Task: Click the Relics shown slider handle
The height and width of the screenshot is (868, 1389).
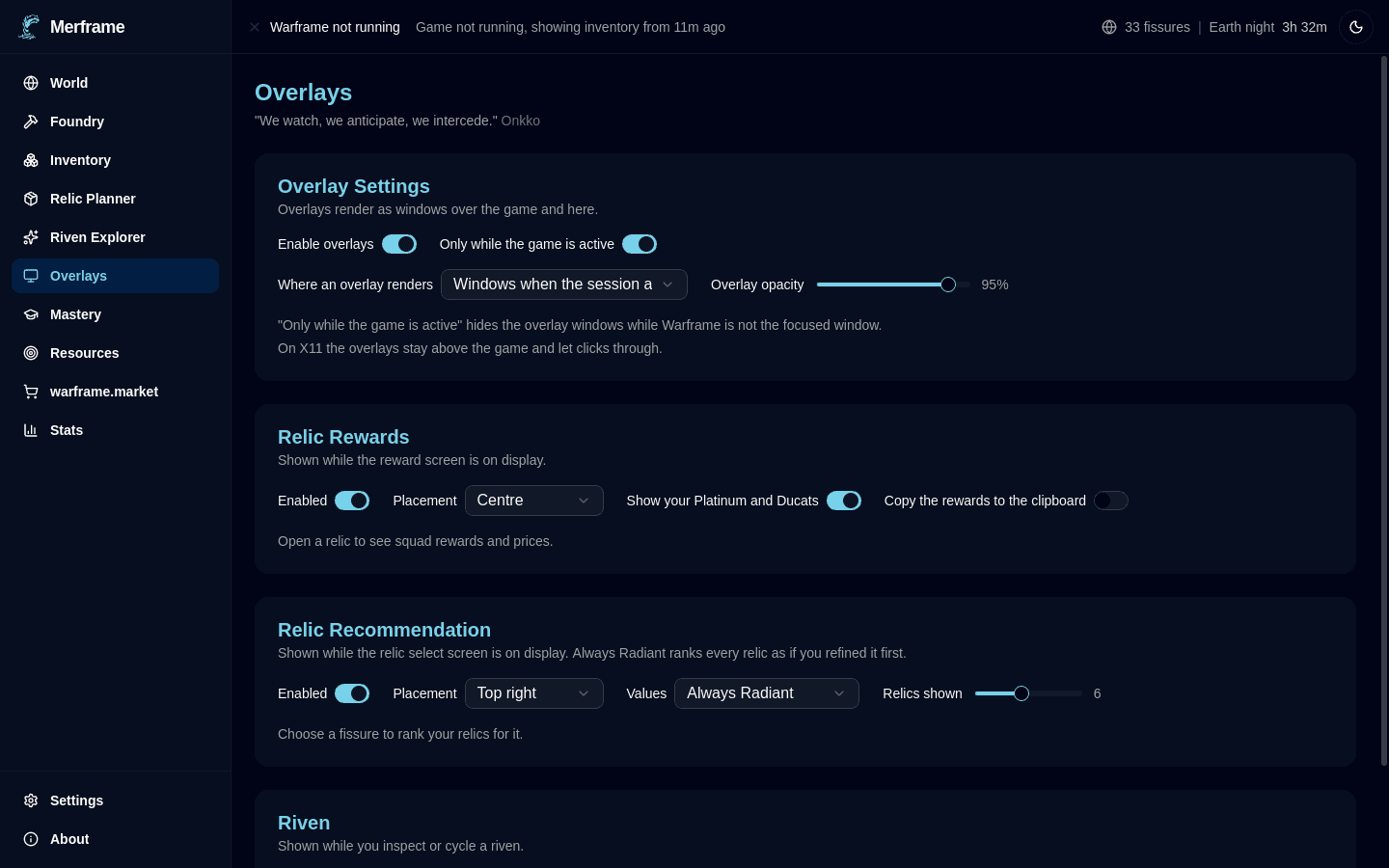Action: coord(1021,693)
